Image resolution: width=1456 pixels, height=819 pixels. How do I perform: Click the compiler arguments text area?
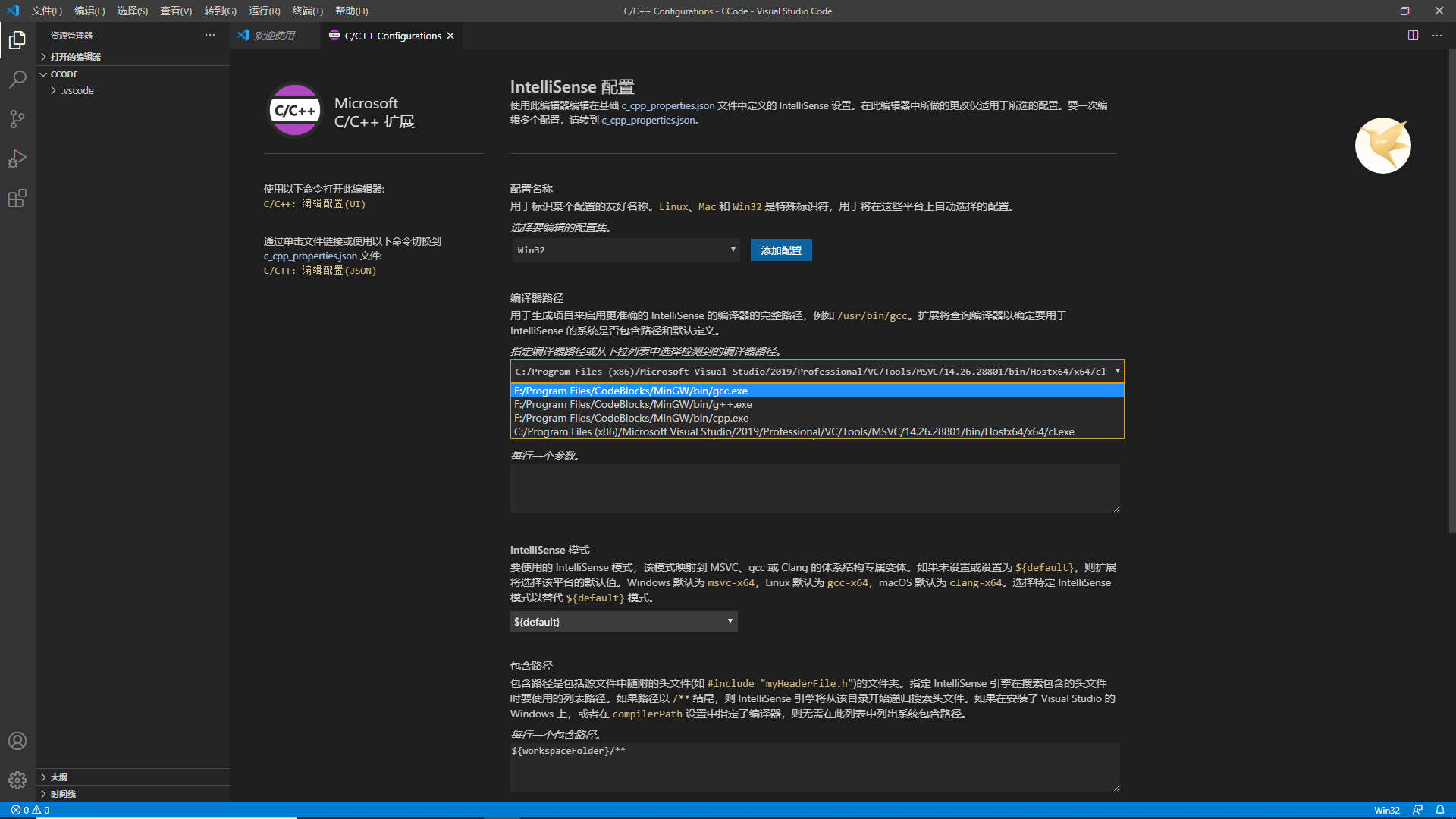click(814, 488)
